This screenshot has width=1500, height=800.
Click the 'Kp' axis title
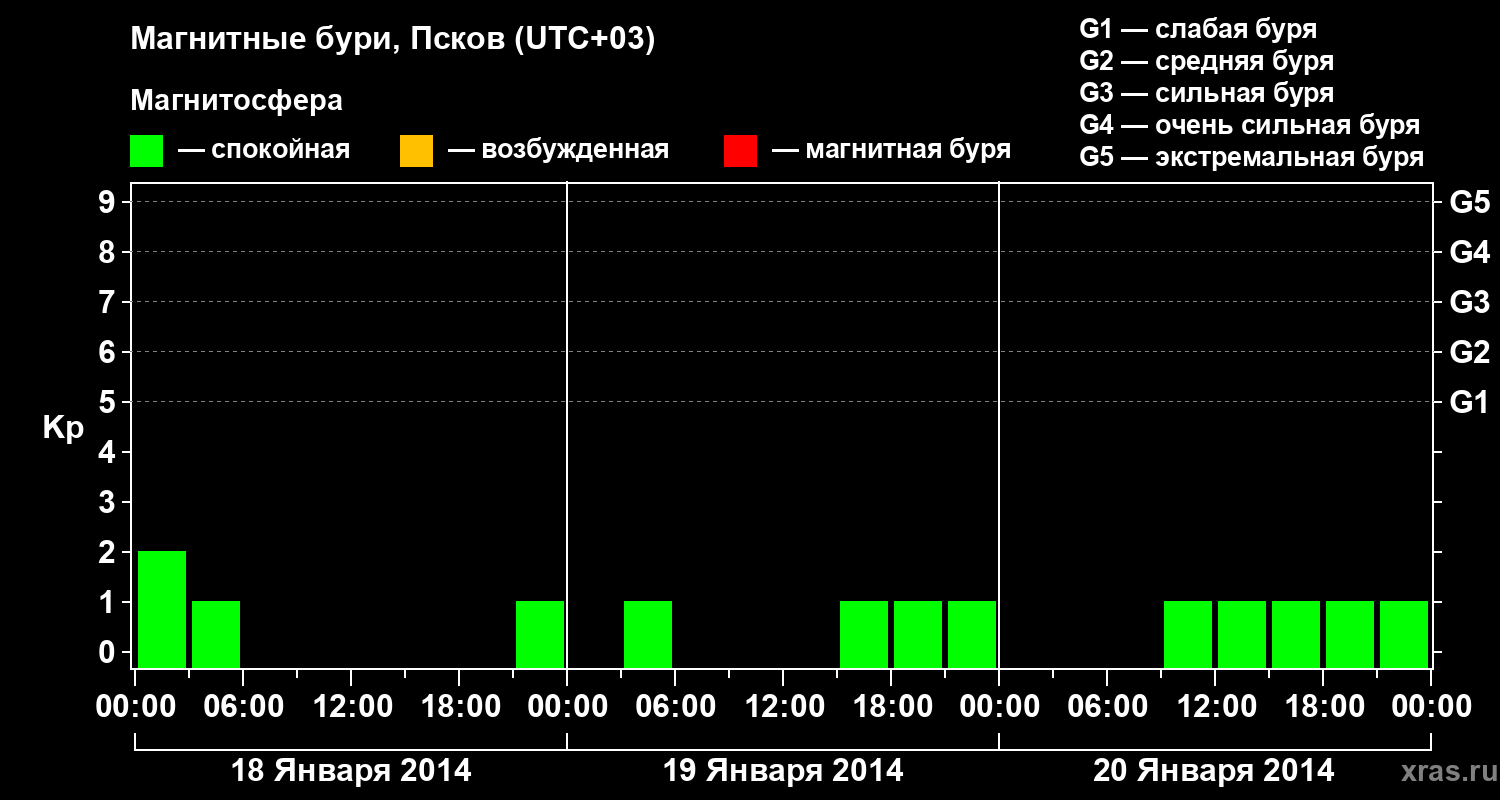63,429
